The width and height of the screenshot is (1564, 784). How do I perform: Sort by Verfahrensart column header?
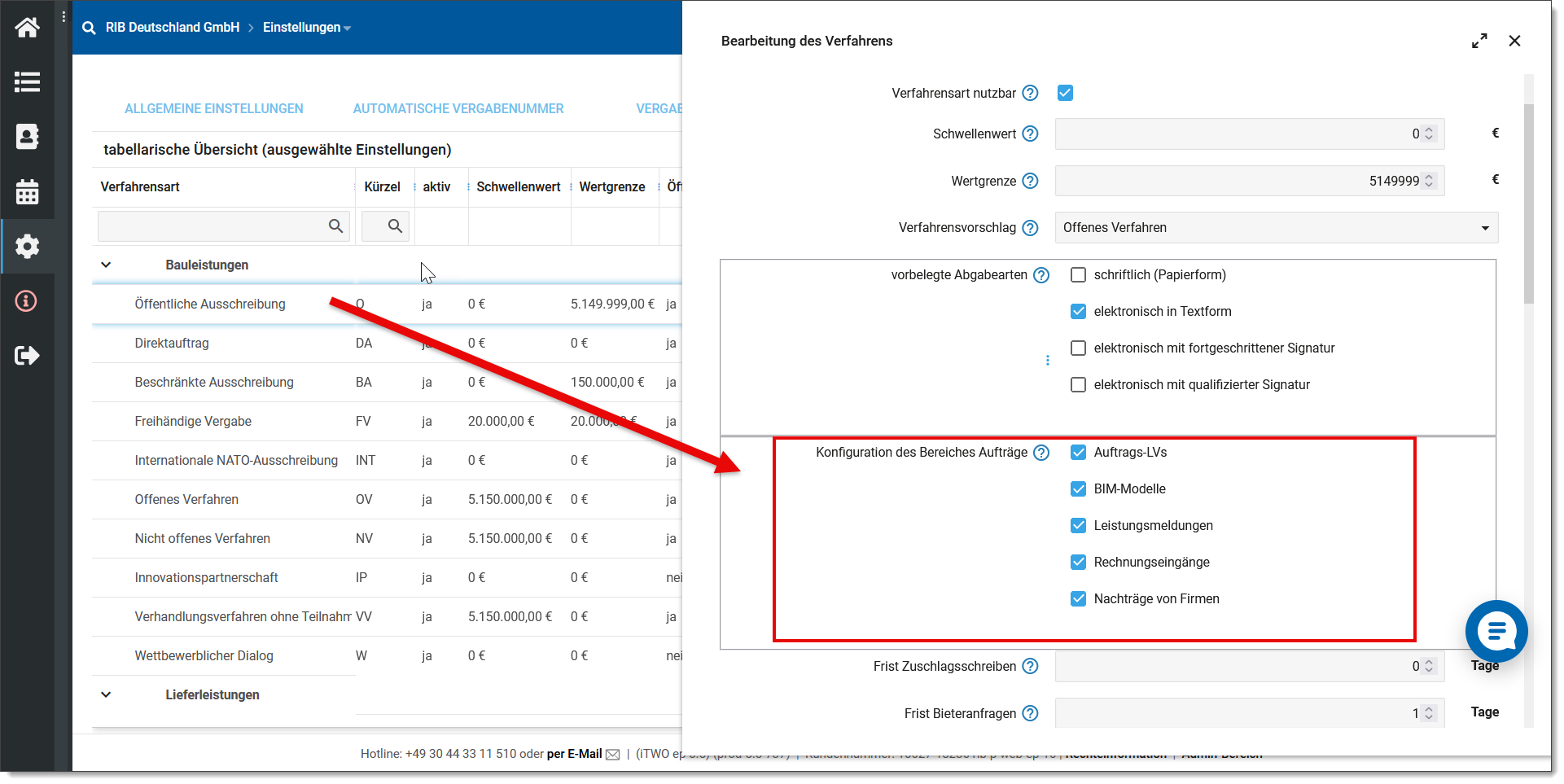point(140,187)
